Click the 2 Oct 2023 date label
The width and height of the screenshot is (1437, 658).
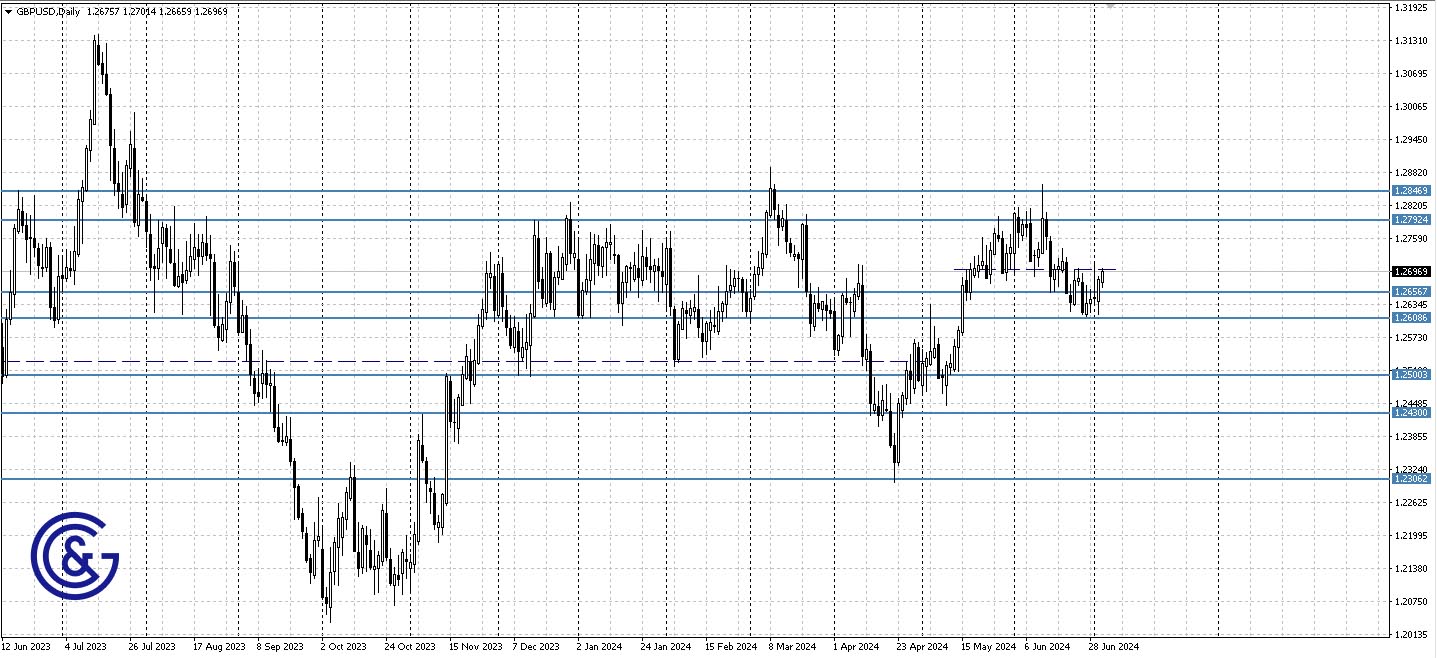click(x=343, y=646)
